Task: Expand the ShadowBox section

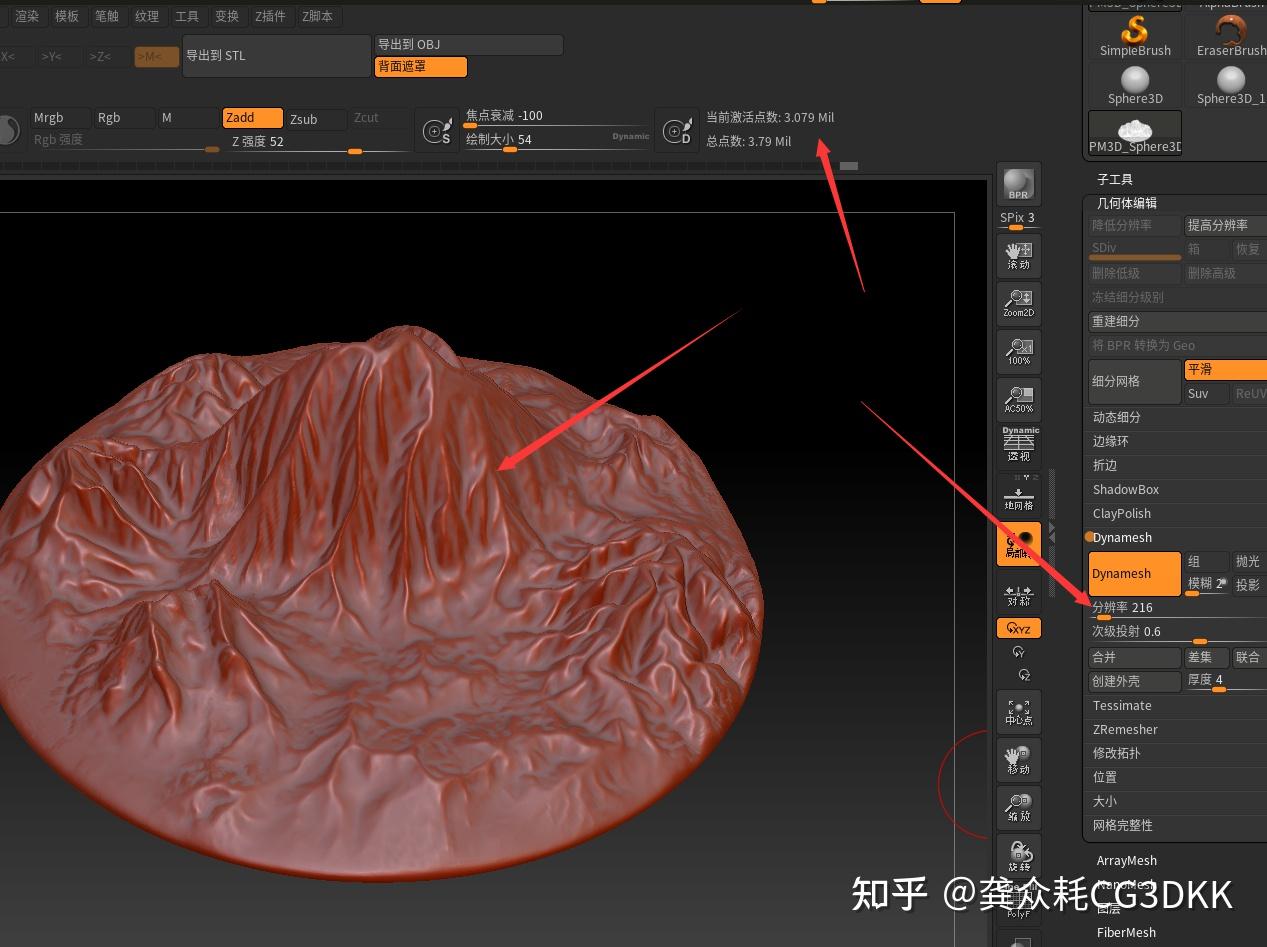Action: tap(1126, 489)
